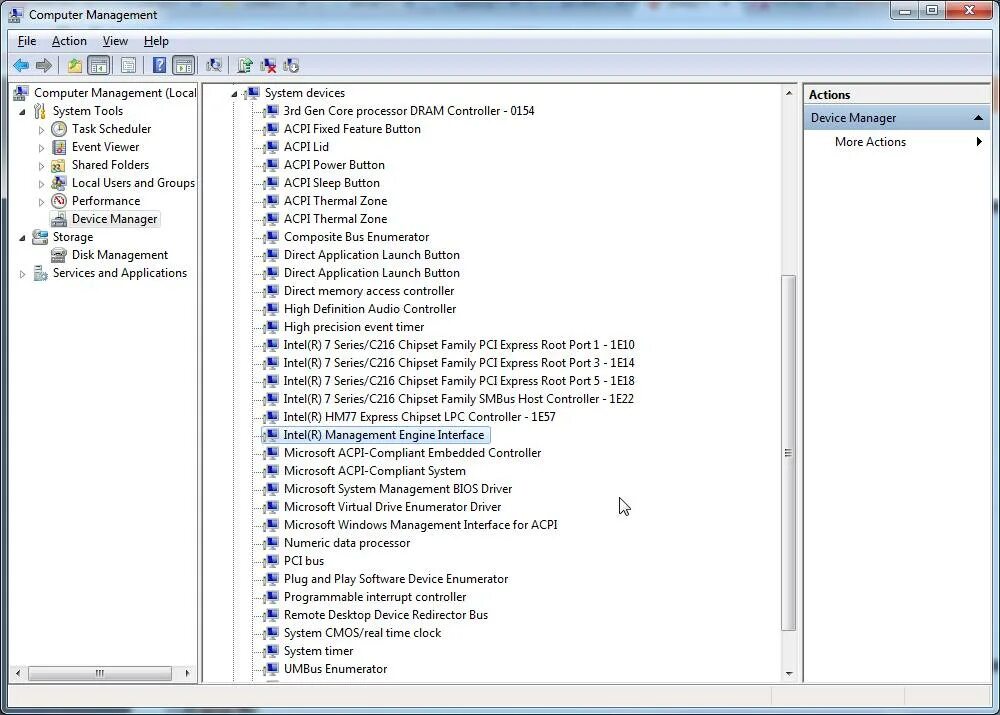This screenshot has height=715, width=1000.
Task: Click the PCI bus device icon
Action: (272, 561)
